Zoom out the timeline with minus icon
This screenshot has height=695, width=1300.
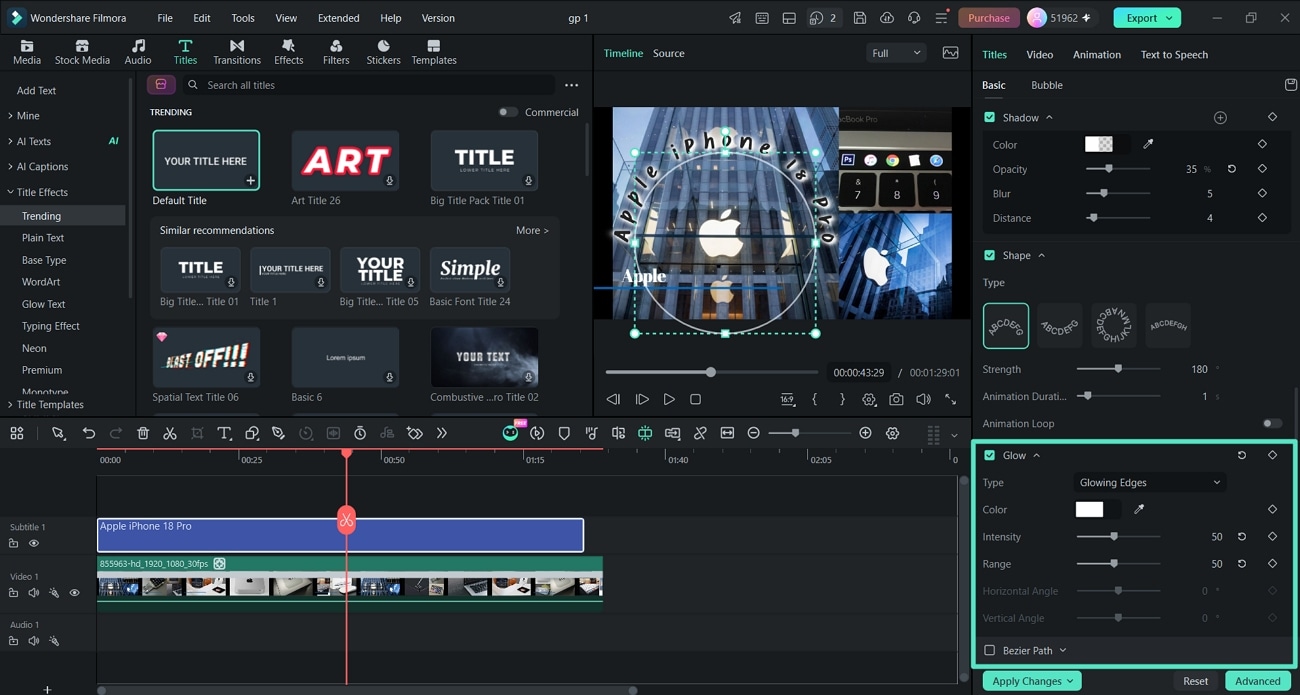click(x=754, y=433)
